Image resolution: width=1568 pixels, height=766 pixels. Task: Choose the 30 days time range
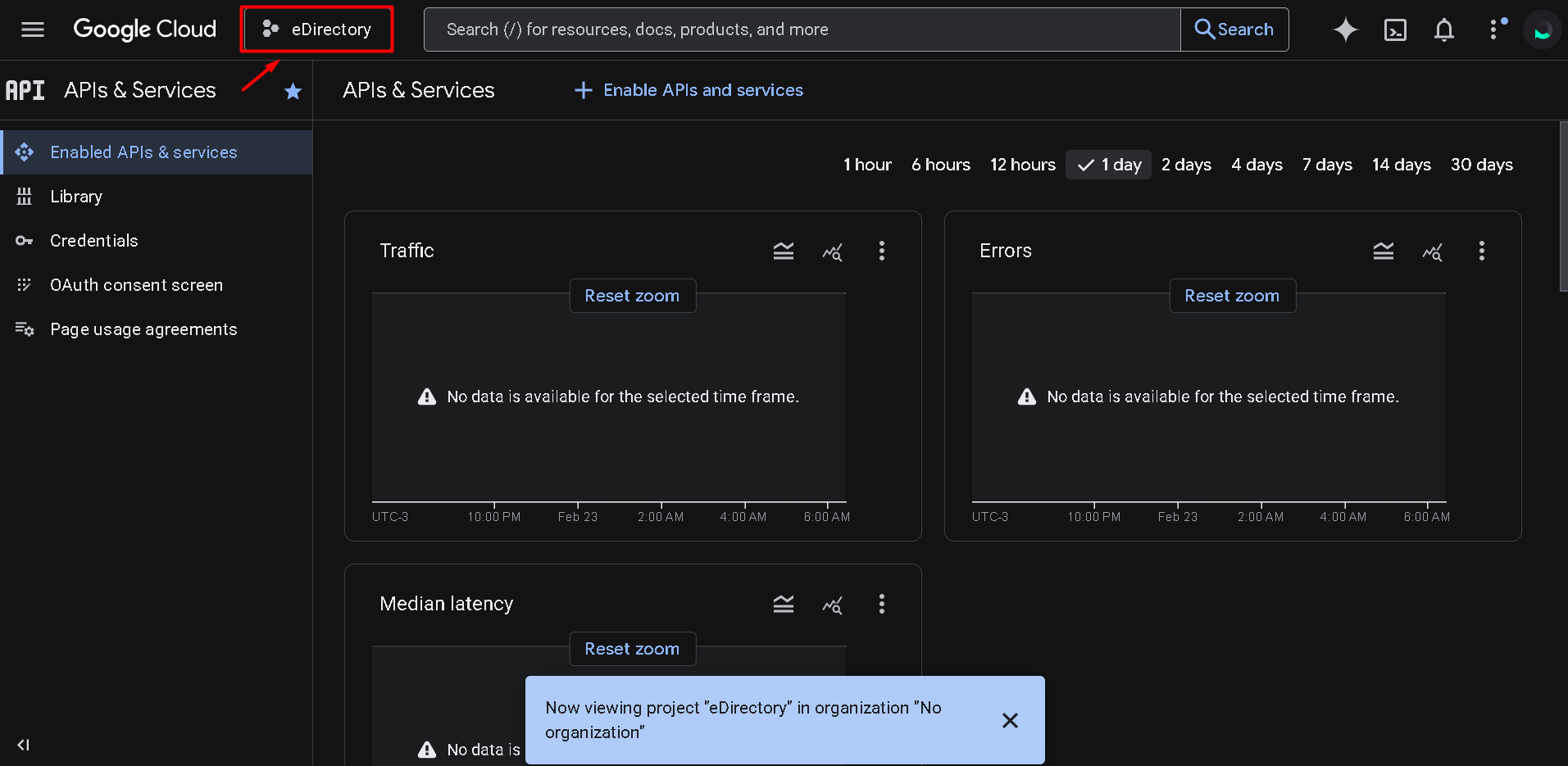coord(1481,165)
